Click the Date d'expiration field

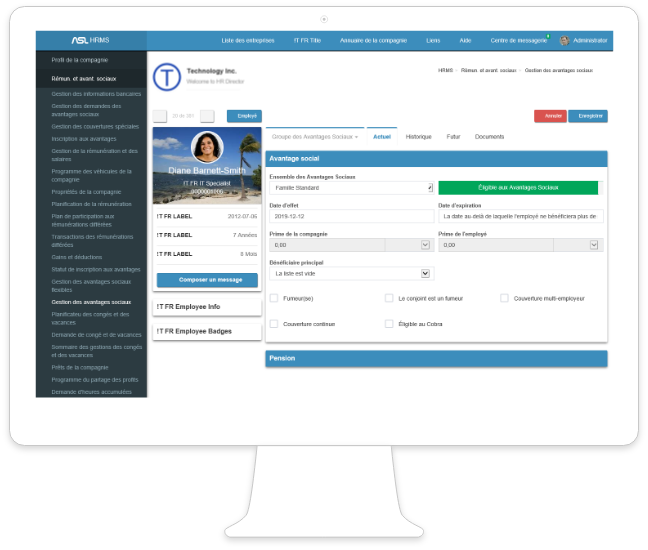(521, 216)
